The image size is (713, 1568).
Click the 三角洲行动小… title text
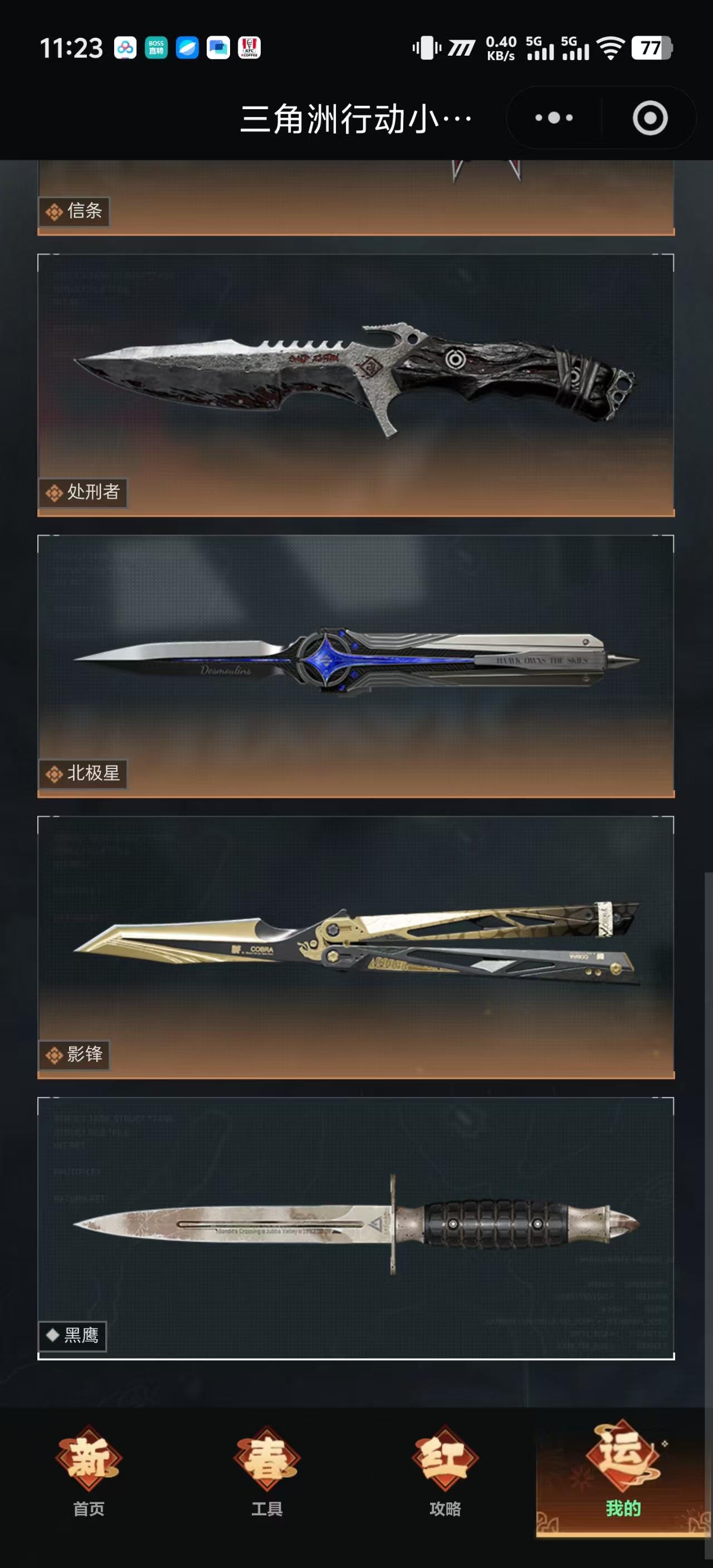pos(356,118)
